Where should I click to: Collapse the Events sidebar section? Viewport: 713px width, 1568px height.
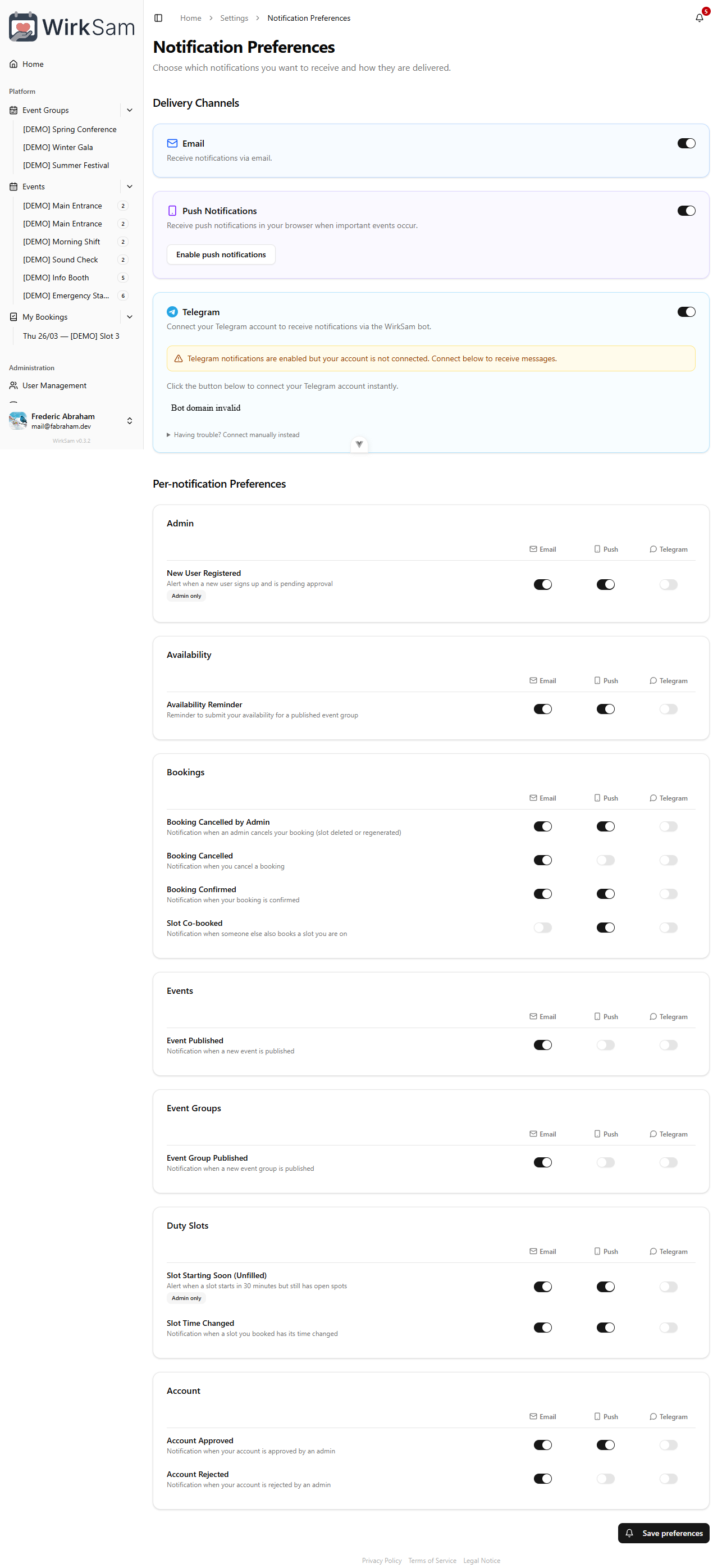tap(130, 187)
